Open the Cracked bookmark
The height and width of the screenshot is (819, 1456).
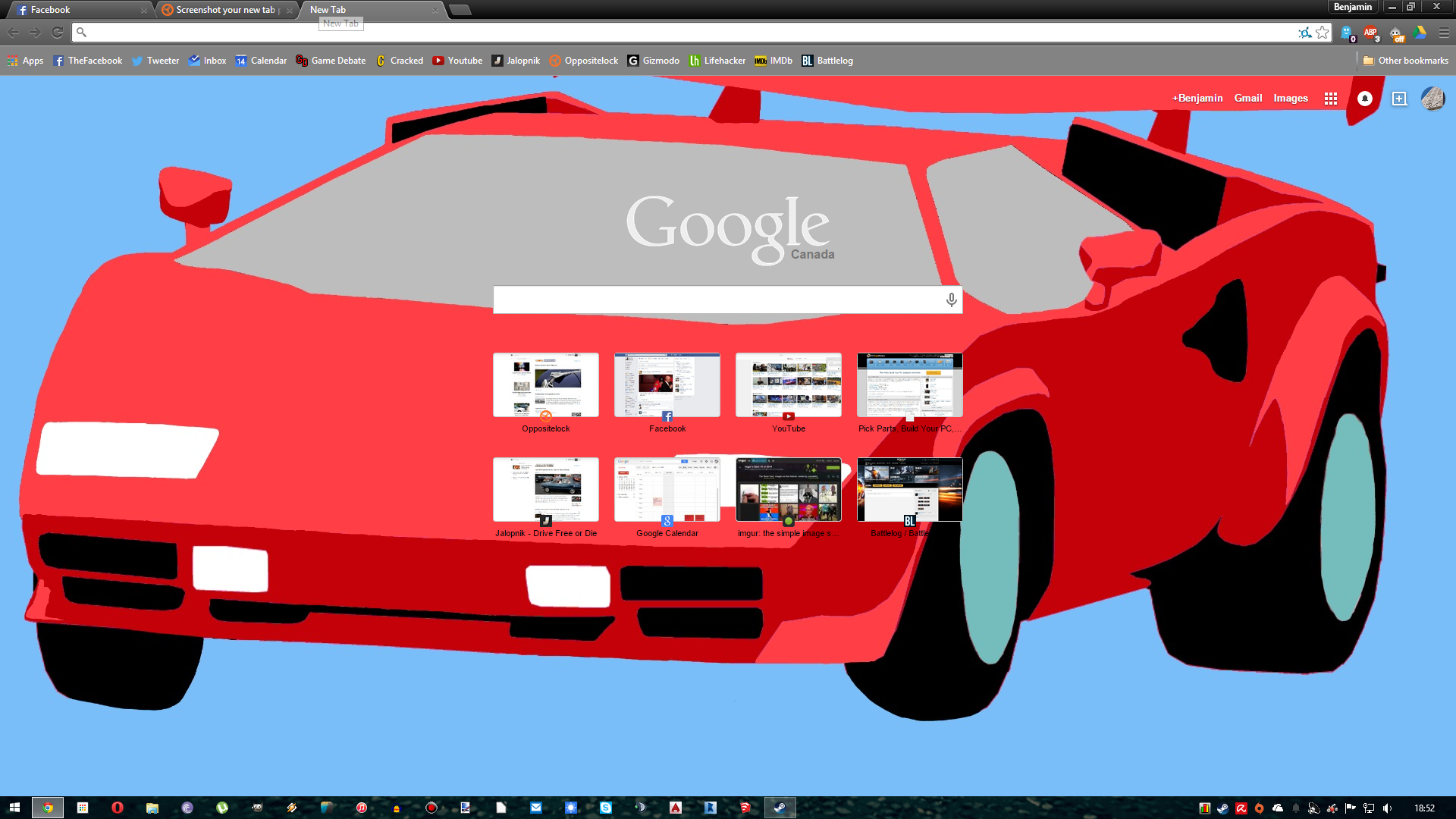coord(399,61)
